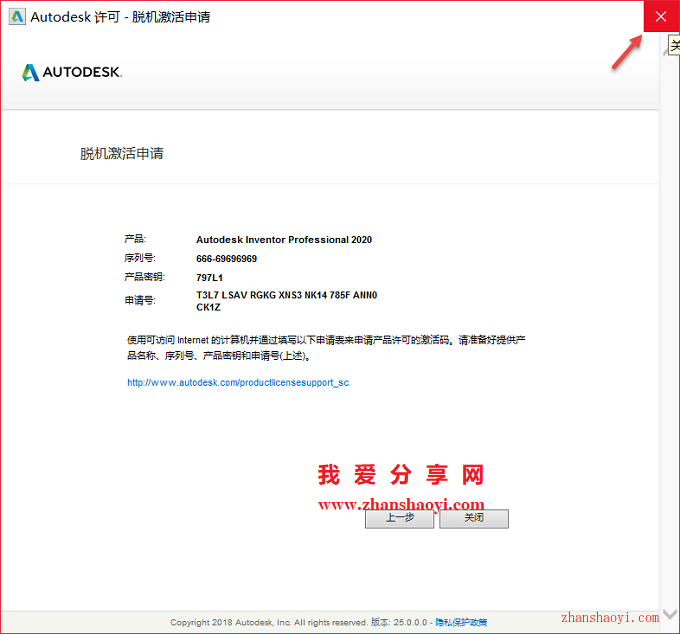Close the Autodesk license window

(x=661, y=16)
